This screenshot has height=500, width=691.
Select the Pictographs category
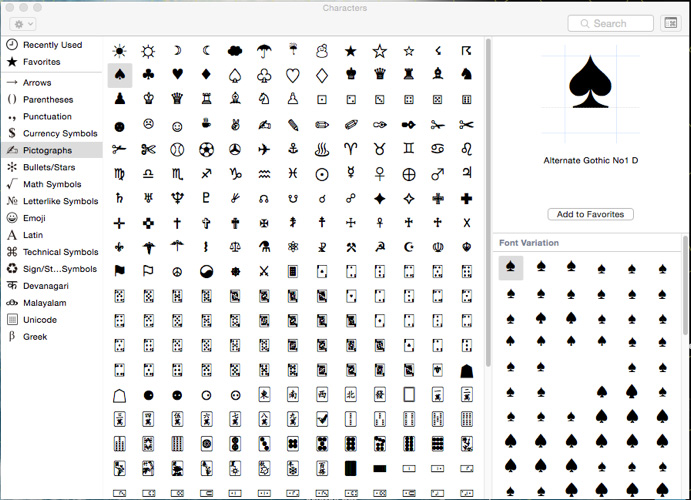click(x=52, y=150)
